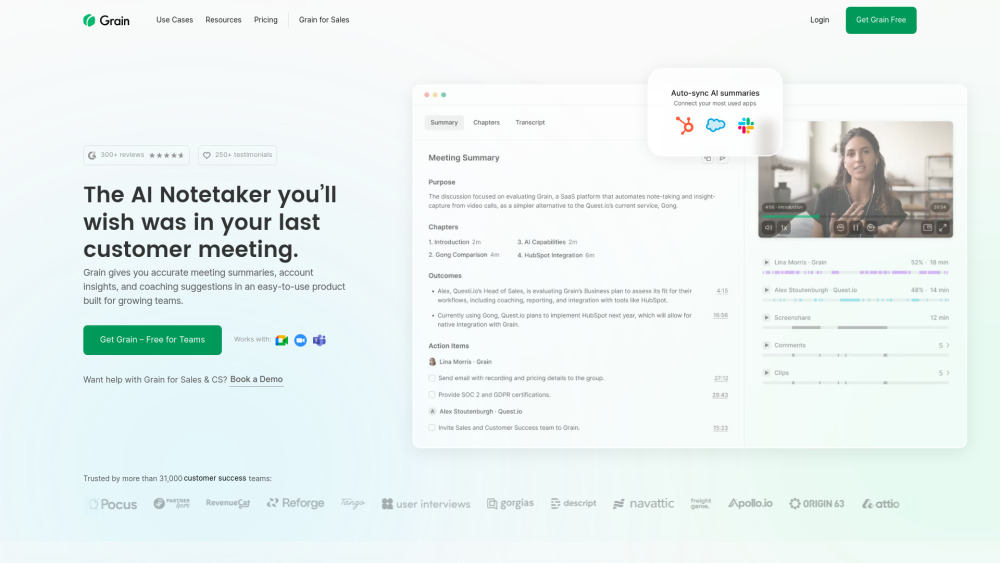Tick the 'Provide SOC 2 and GDPR' checkbox
This screenshot has width=1000, height=563.
click(432, 395)
